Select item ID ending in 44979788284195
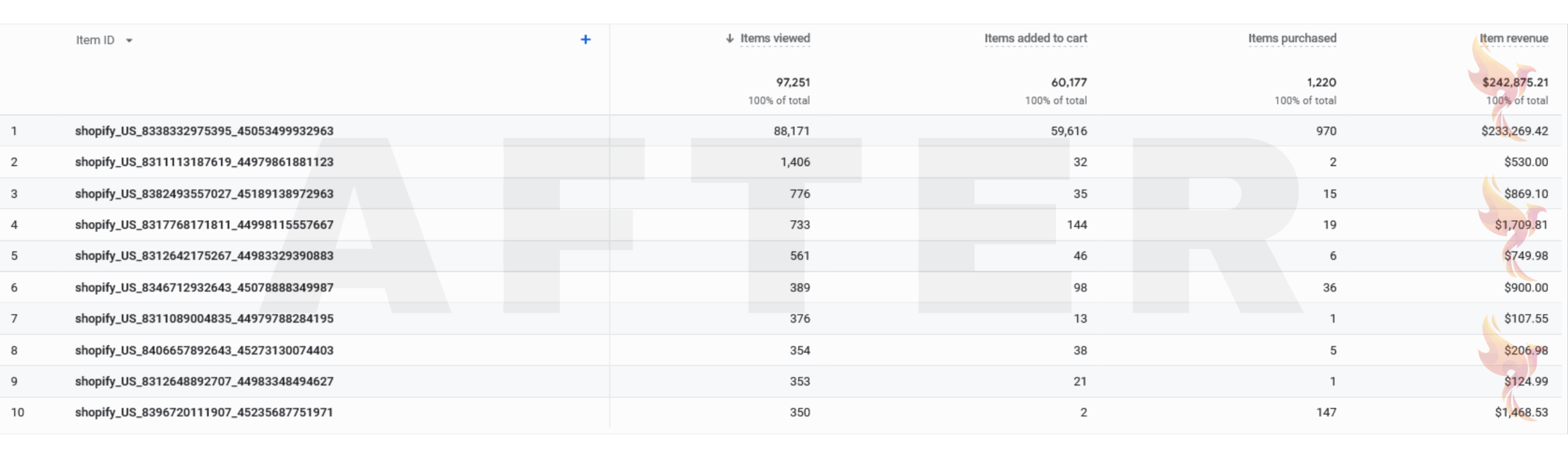1568x458 pixels. click(x=204, y=319)
